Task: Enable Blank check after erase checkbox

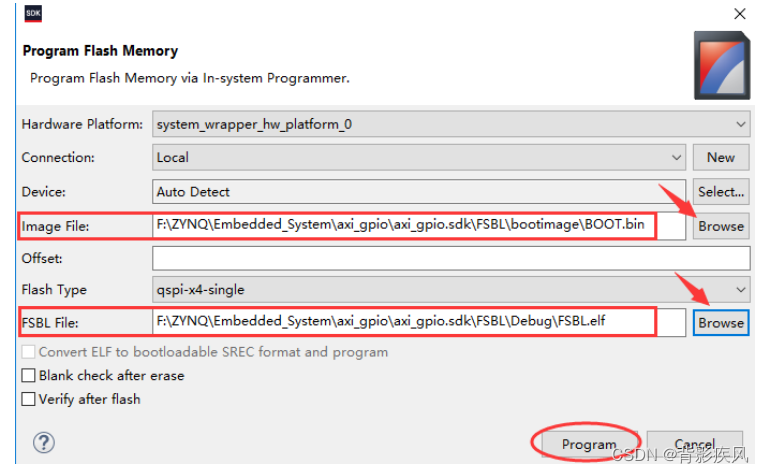Action: pos(29,376)
